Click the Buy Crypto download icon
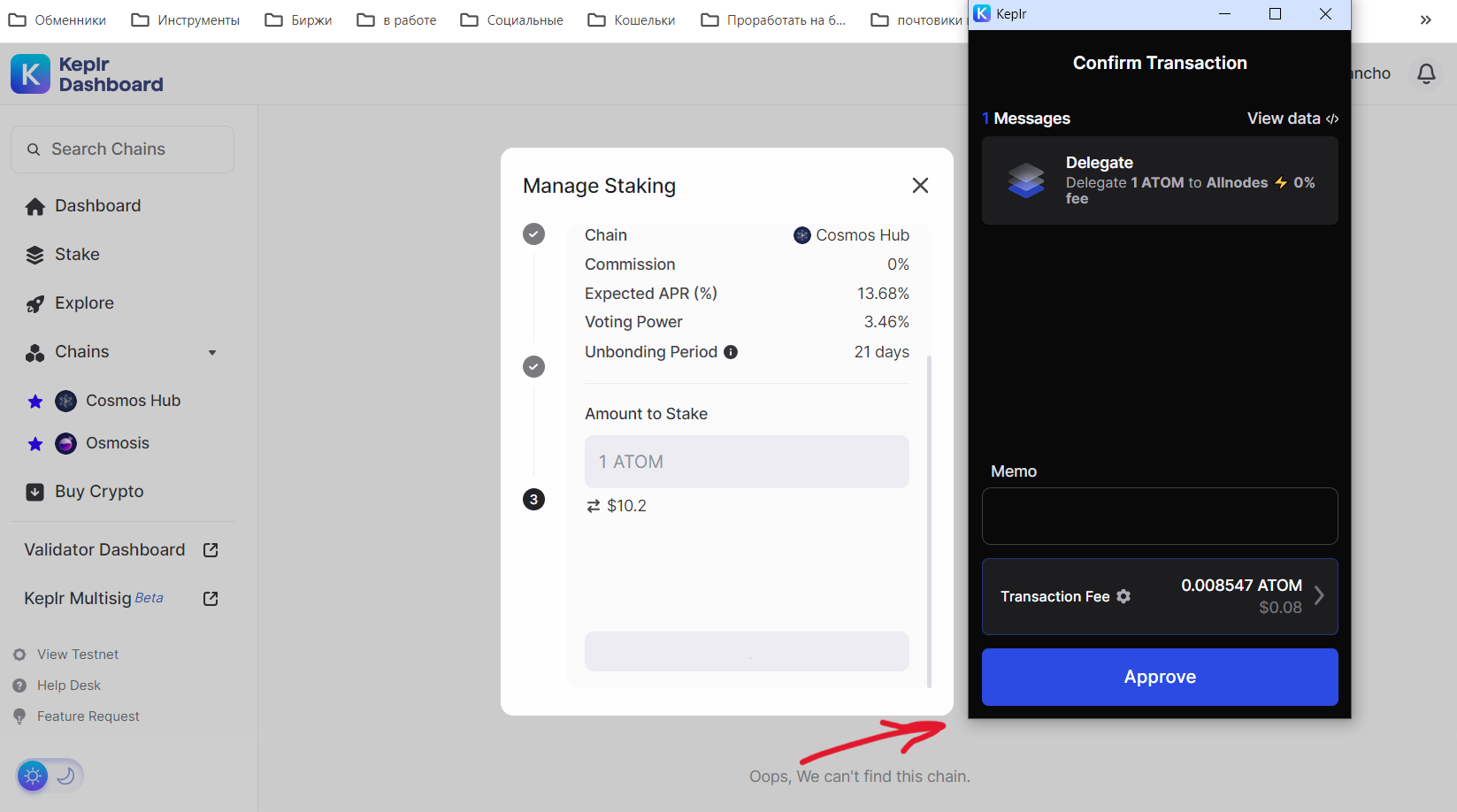The height and width of the screenshot is (812, 1457). tap(35, 492)
